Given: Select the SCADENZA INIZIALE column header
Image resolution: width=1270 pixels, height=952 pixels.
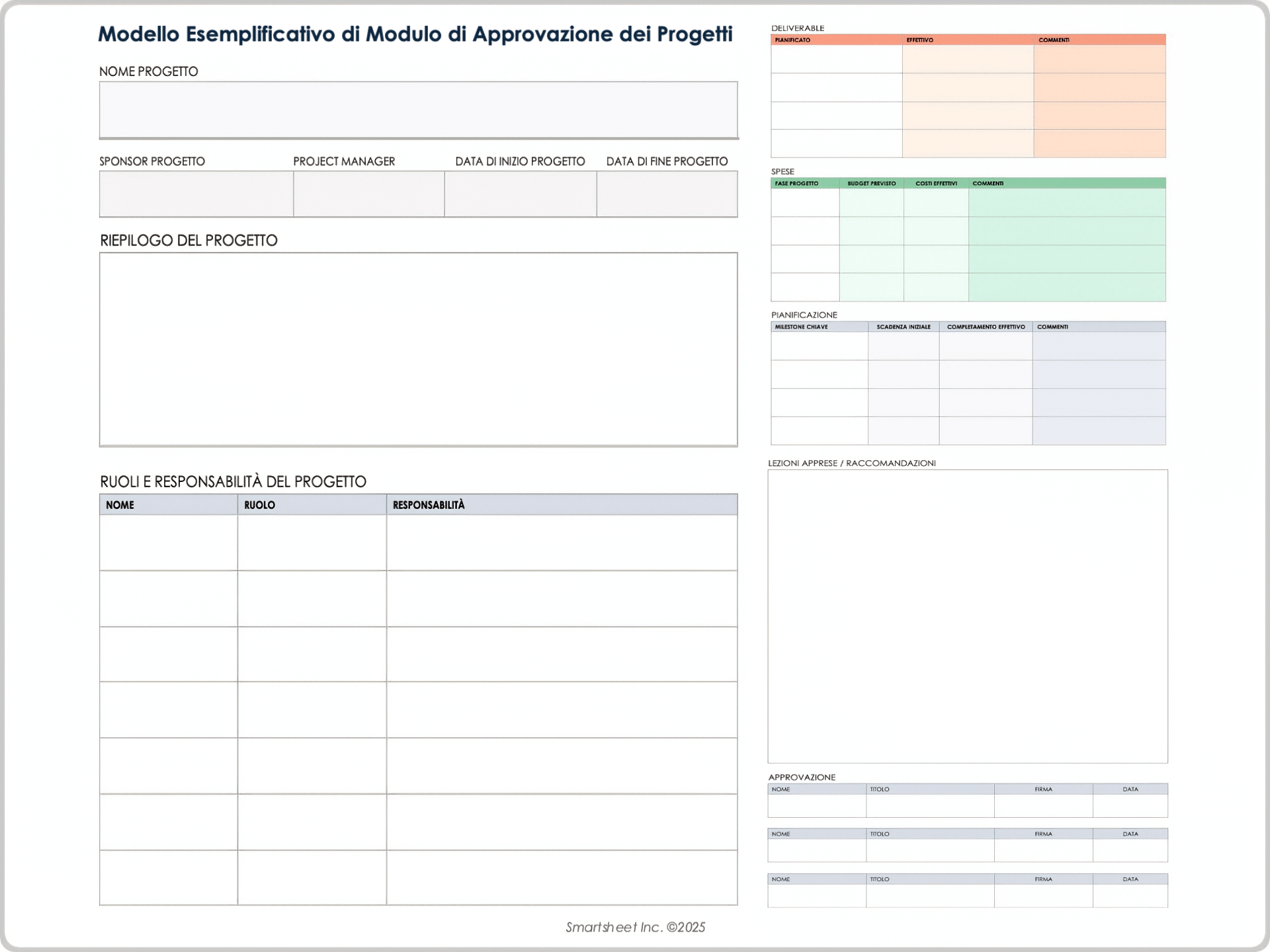Looking at the screenshot, I should coord(903,326).
